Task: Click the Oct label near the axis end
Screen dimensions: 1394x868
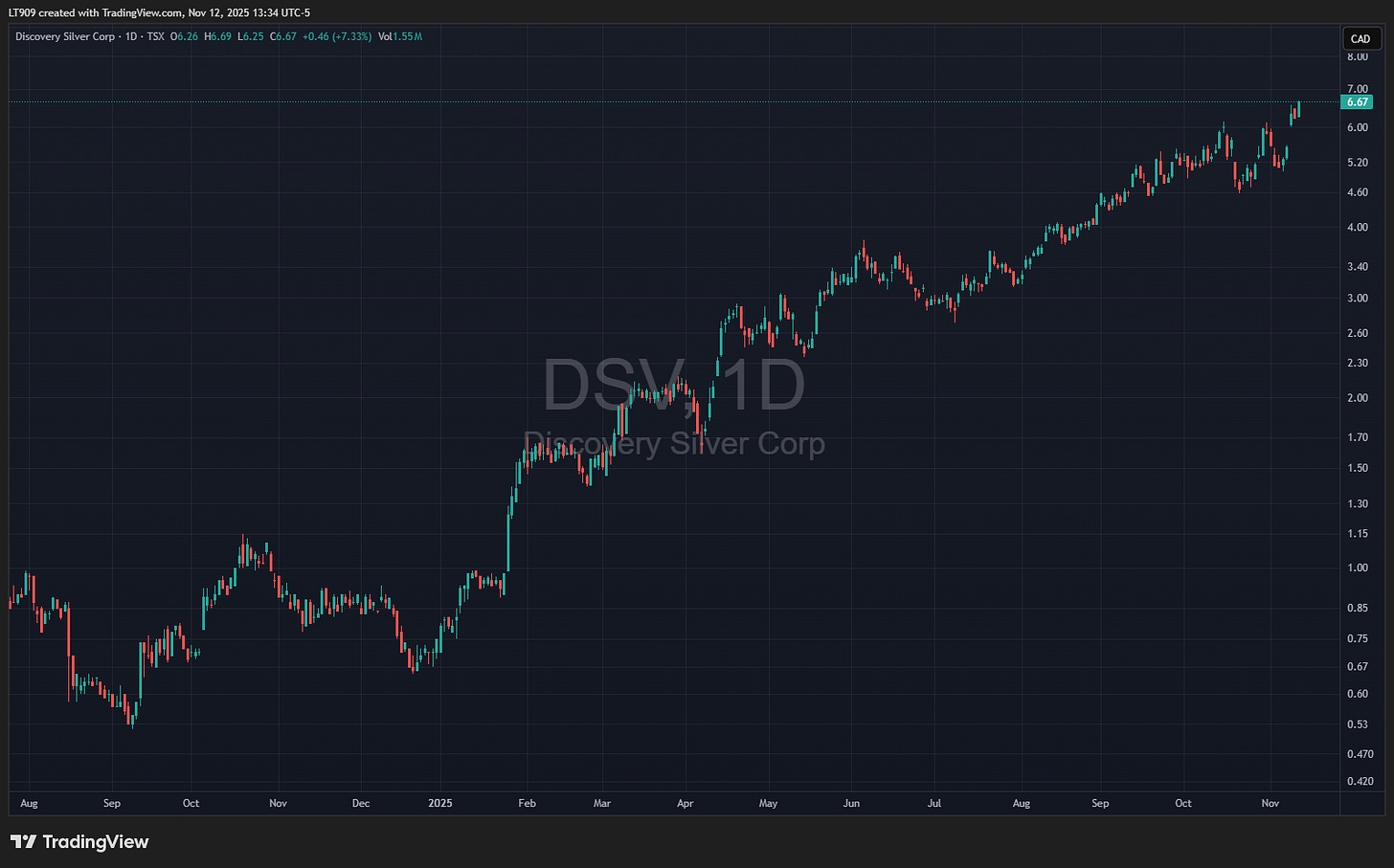Action: pyautogui.click(x=1183, y=804)
